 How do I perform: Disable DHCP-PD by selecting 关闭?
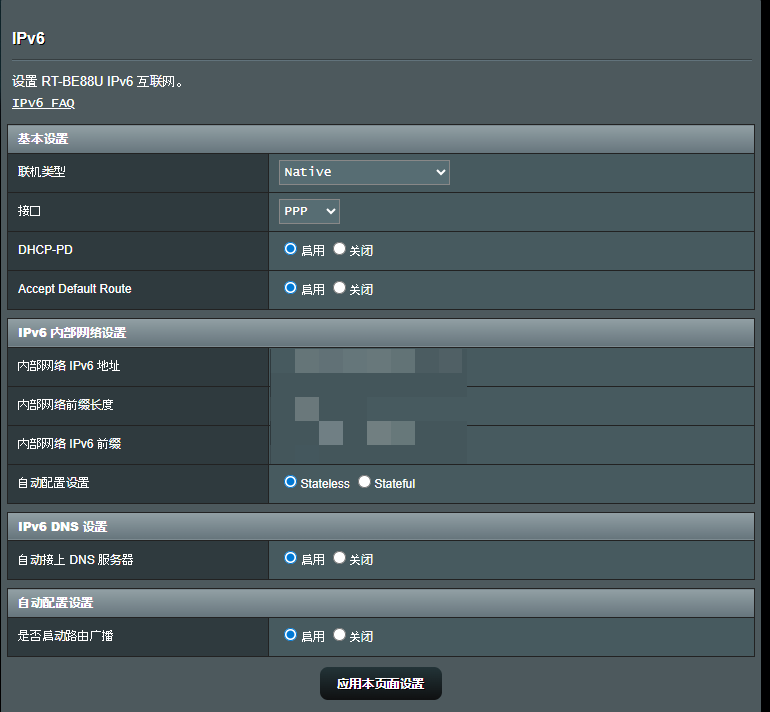tap(340, 249)
